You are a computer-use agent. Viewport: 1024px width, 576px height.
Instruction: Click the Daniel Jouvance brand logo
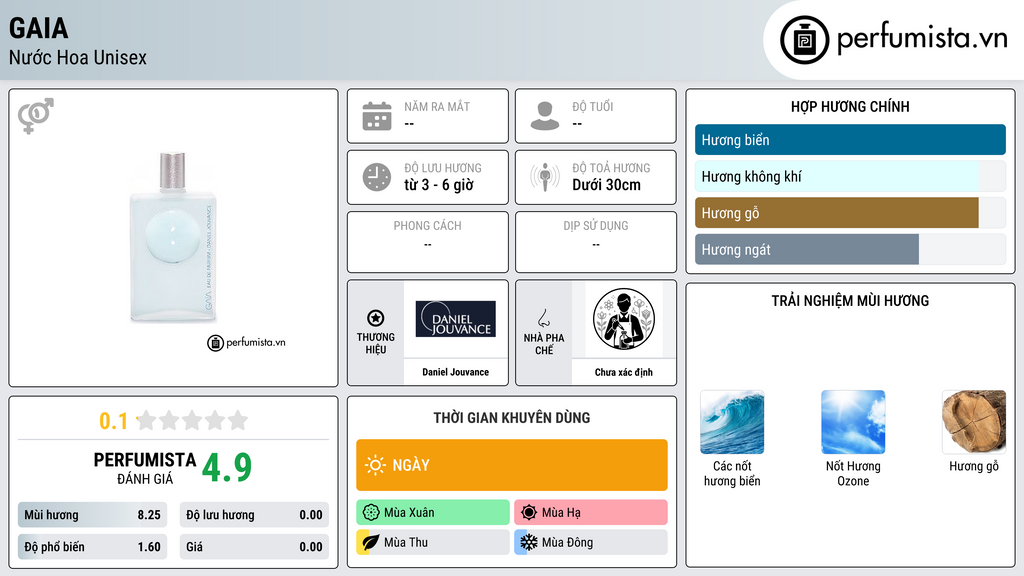point(456,319)
